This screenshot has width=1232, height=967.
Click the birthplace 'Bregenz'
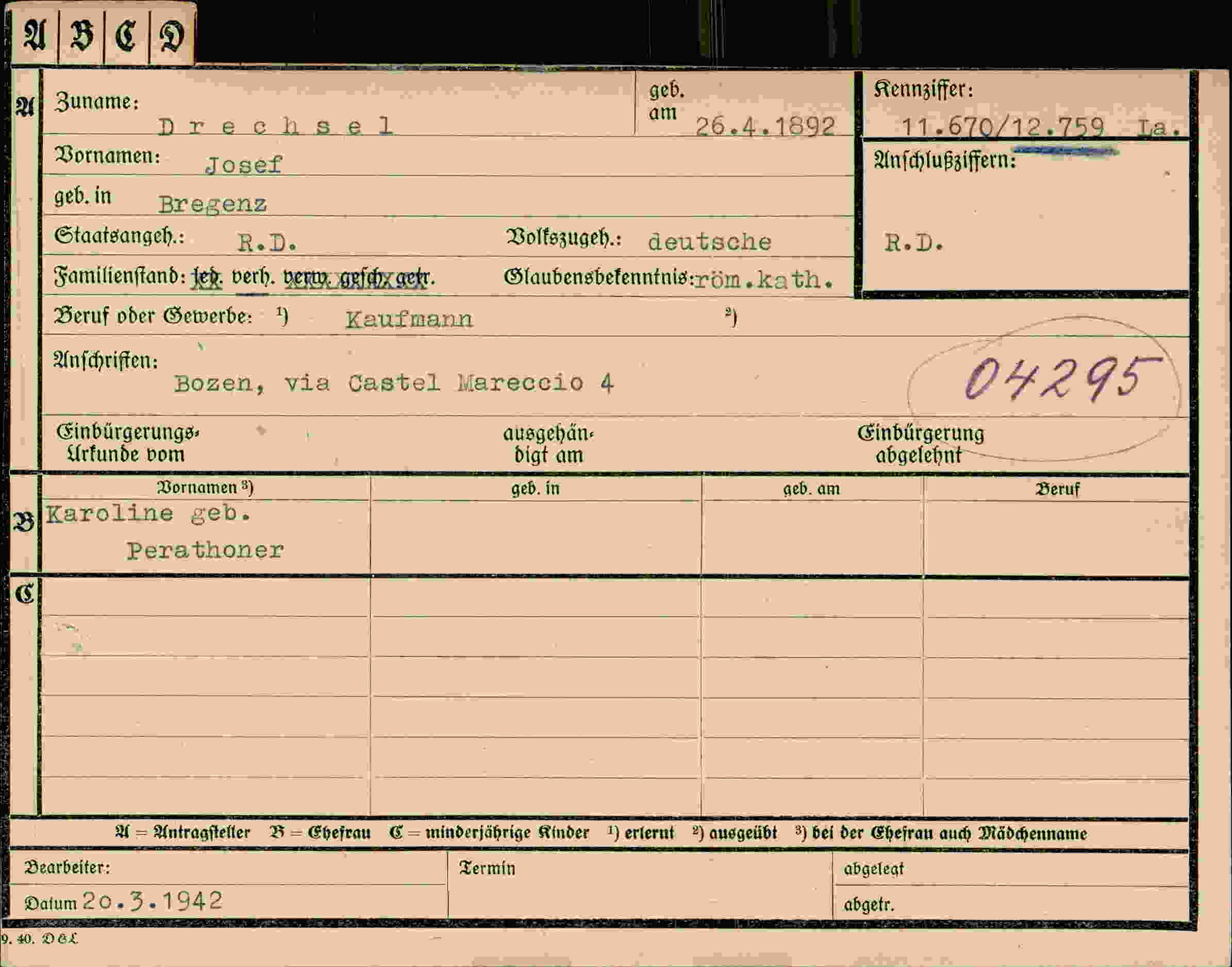click(x=212, y=205)
